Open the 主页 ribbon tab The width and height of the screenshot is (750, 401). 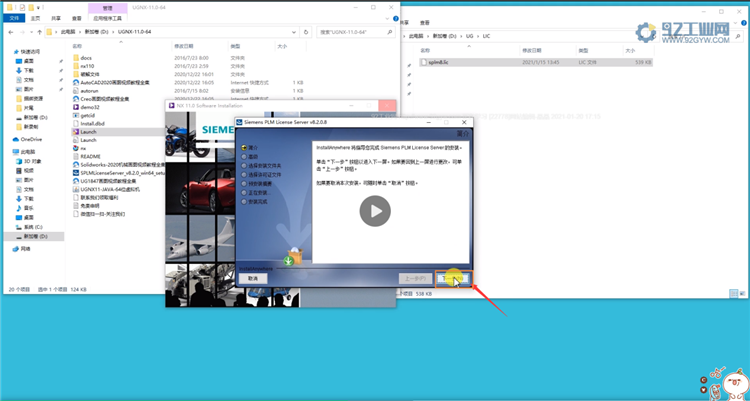[x=35, y=18]
